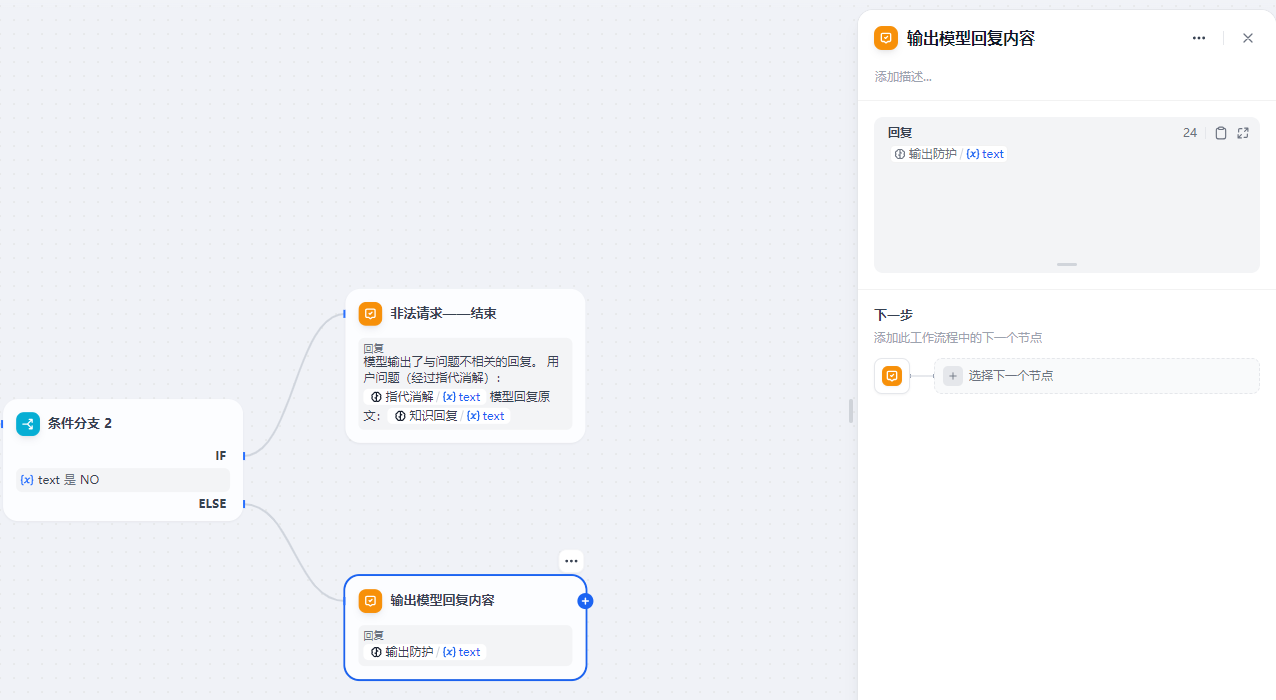Screen dimensions: 1276x700
Task: Expand the 回复 editor to full screen
Action: pyautogui.click(x=1243, y=133)
